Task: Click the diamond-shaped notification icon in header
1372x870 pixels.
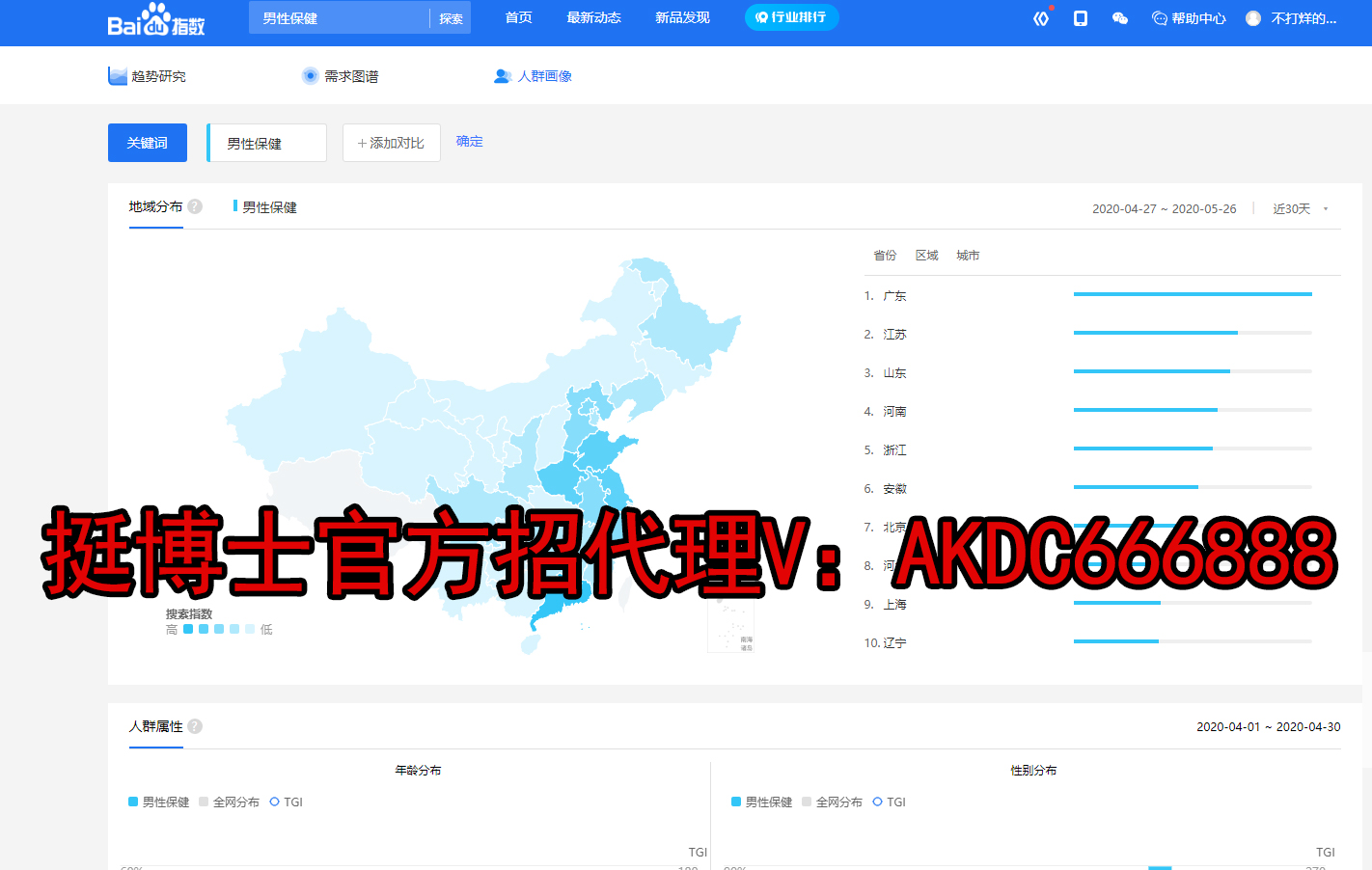Action: (1041, 18)
